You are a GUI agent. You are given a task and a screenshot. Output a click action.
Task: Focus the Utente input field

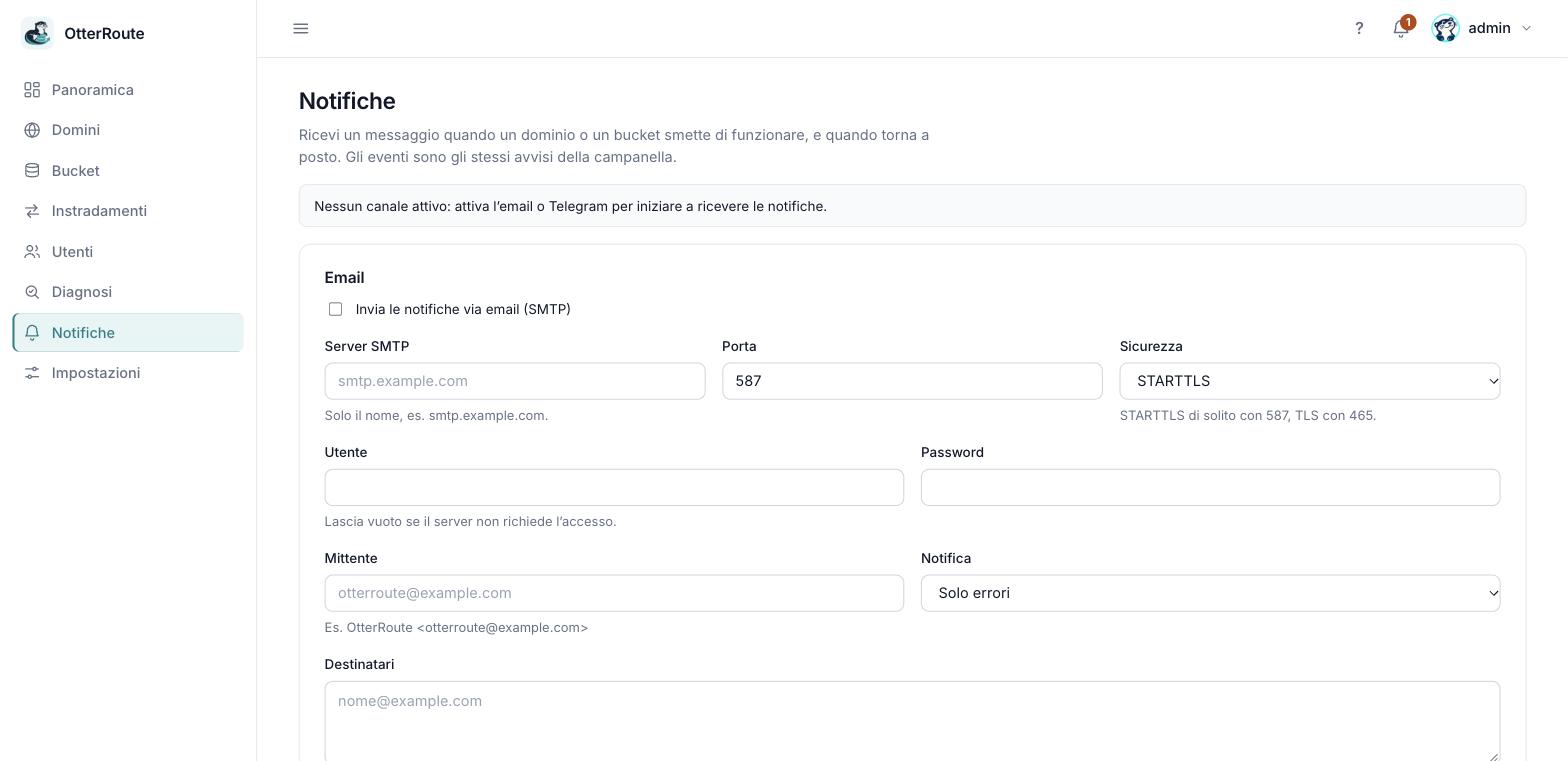pos(614,487)
